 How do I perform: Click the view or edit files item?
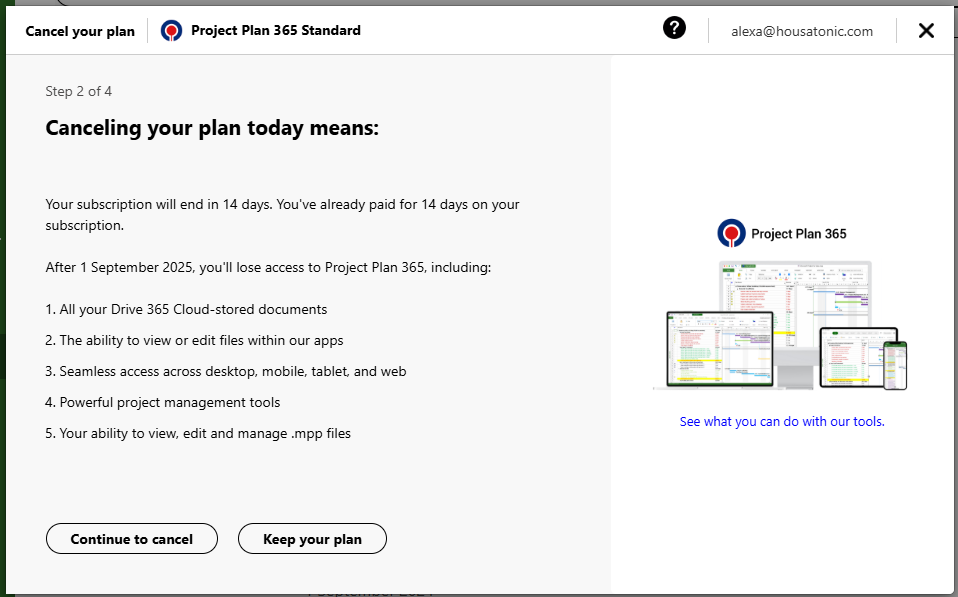tap(194, 340)
